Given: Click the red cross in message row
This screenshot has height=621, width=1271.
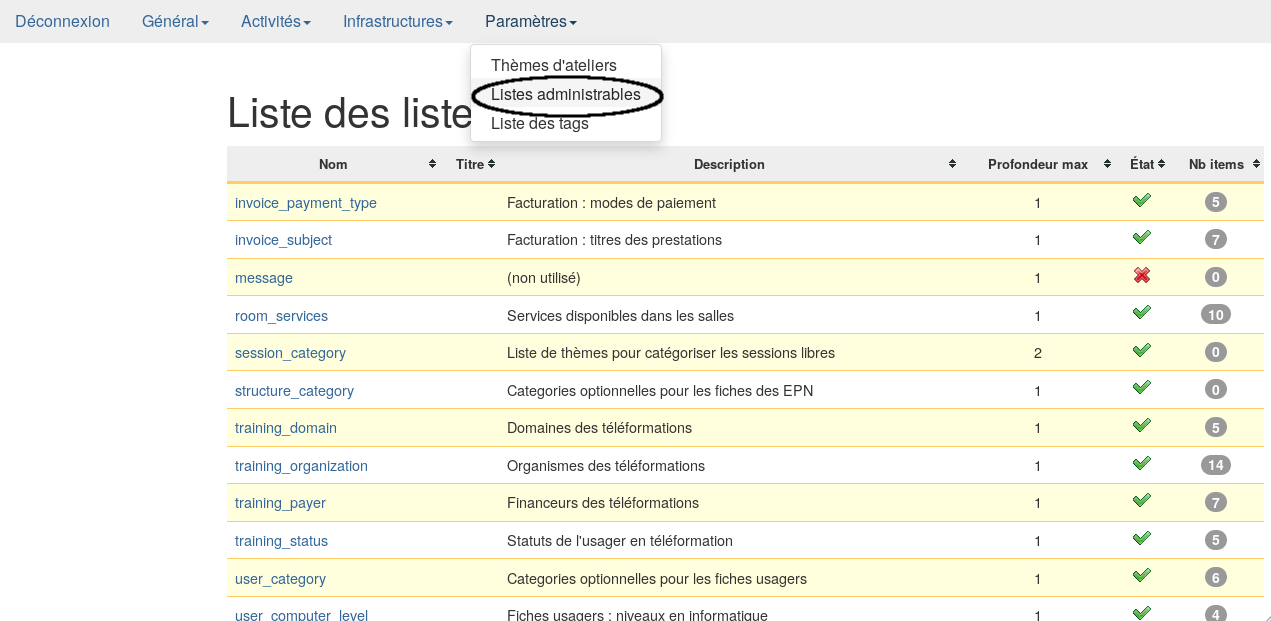Looking at the screenshot, I should [x=1141, y=276].
